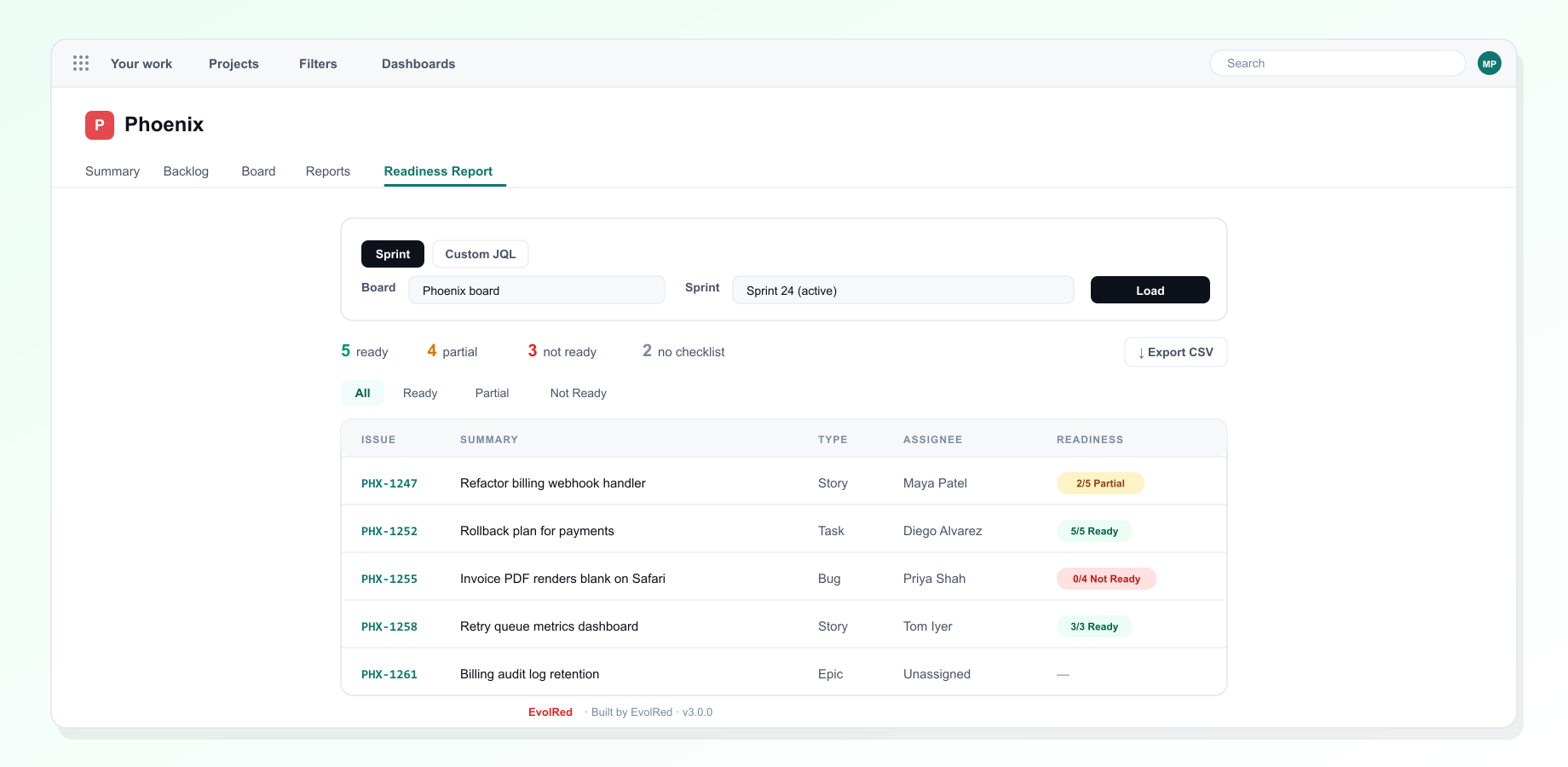The height and width of the screenshot is (767, 1568).
Task: Open Your work menu
Action: 141,64
